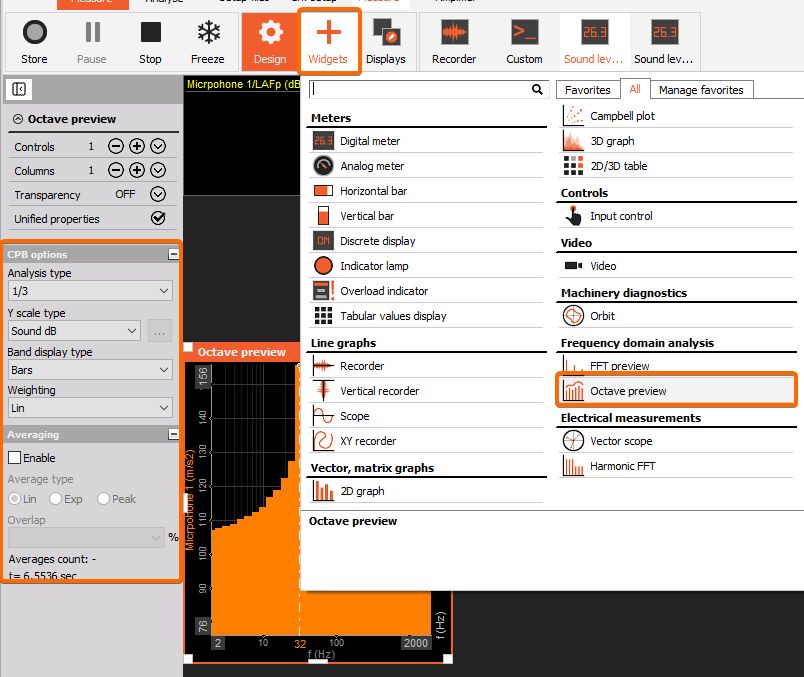The image size is (804, 677).
Task: Open the first Sound level display
Action: [594, 42]
